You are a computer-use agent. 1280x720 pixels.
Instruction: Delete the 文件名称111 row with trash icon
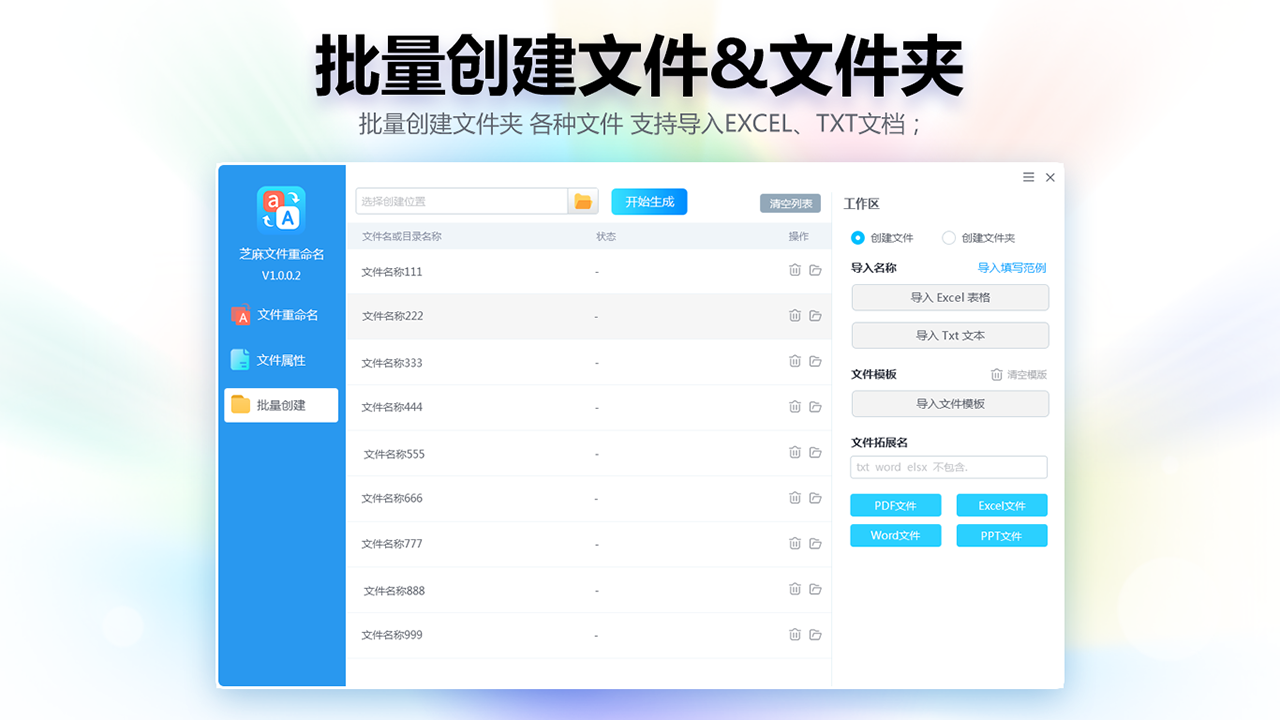[x=795, y=270]
